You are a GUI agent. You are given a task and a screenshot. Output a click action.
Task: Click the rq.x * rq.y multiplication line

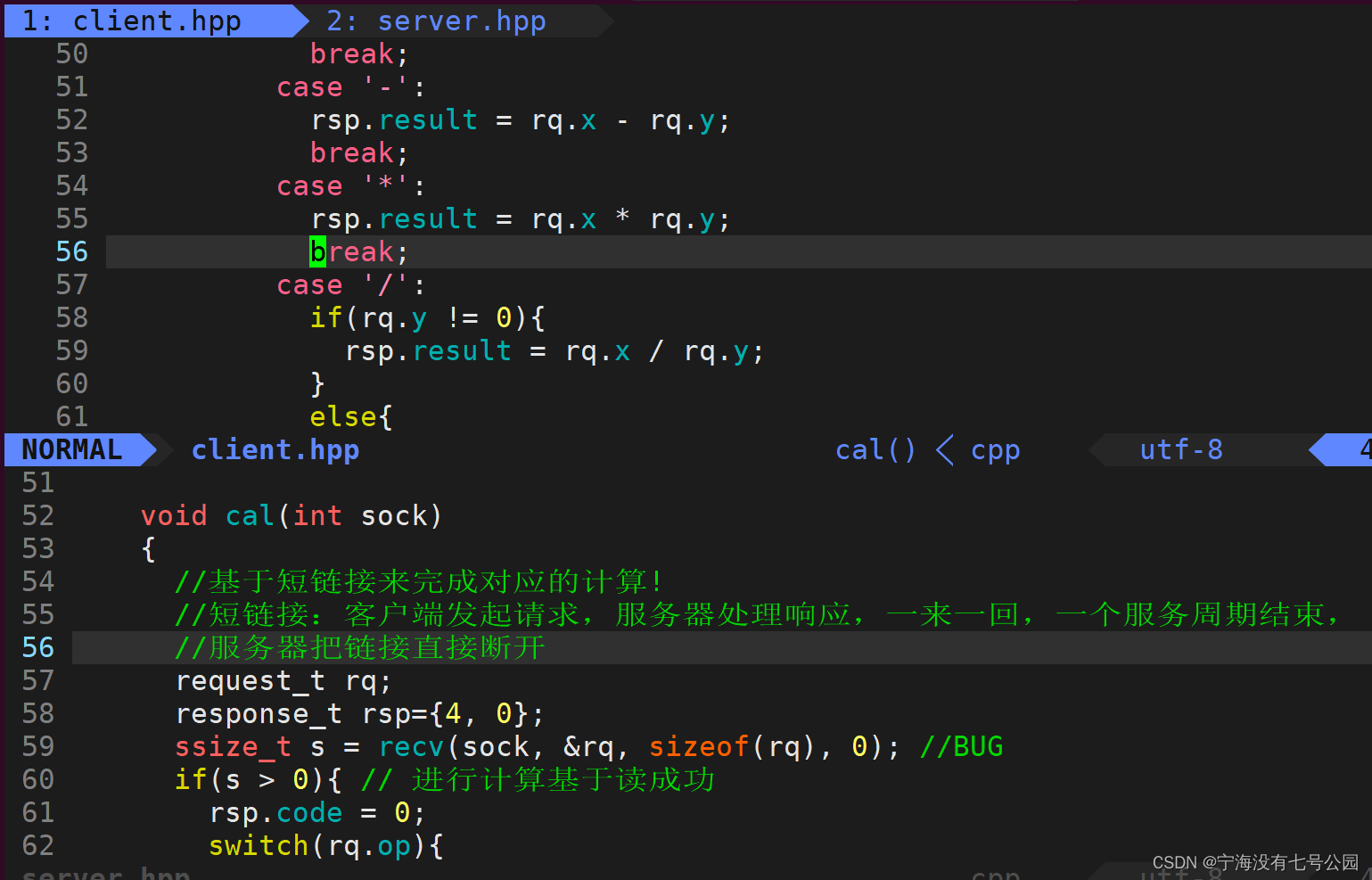521,218
